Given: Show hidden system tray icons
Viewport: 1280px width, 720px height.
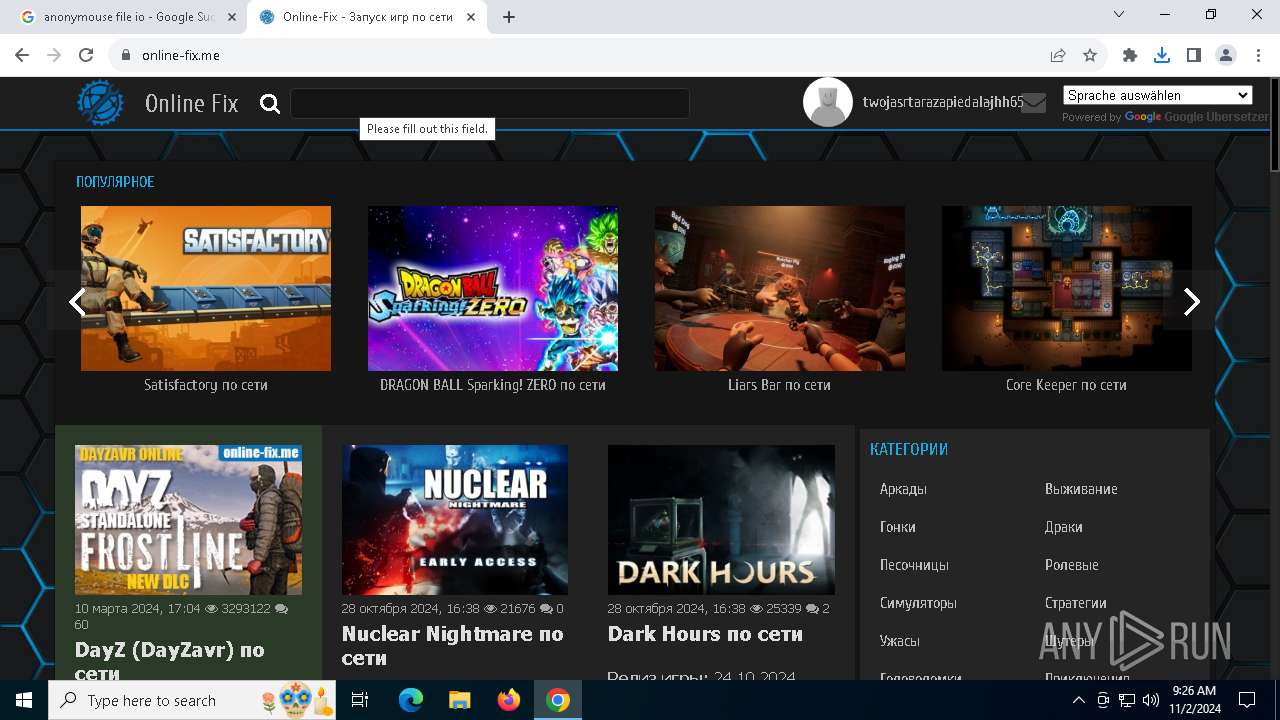Looking at the screenshot, I should 1079,700.
